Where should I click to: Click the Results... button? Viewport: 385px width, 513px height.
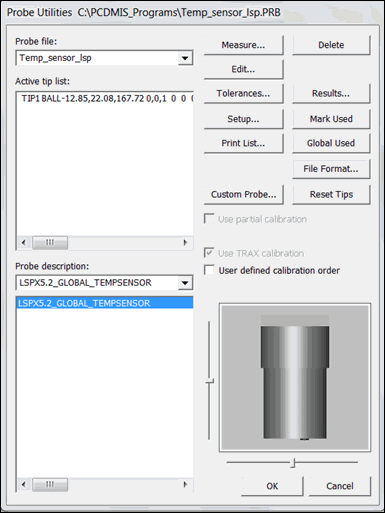(331, 94)
